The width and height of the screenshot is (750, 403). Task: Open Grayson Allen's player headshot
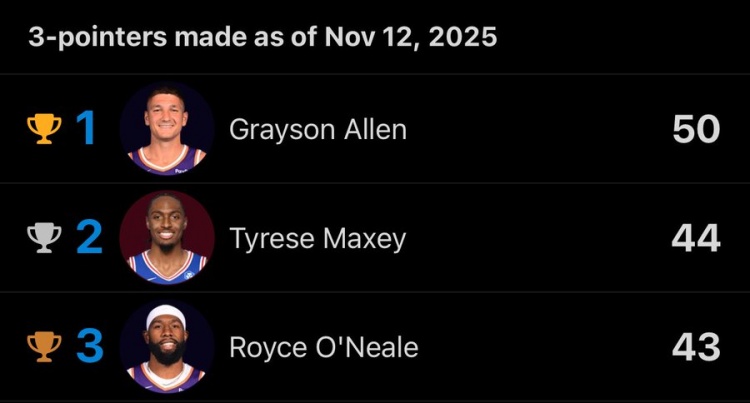pyautogui.click(x=167, y=129)
